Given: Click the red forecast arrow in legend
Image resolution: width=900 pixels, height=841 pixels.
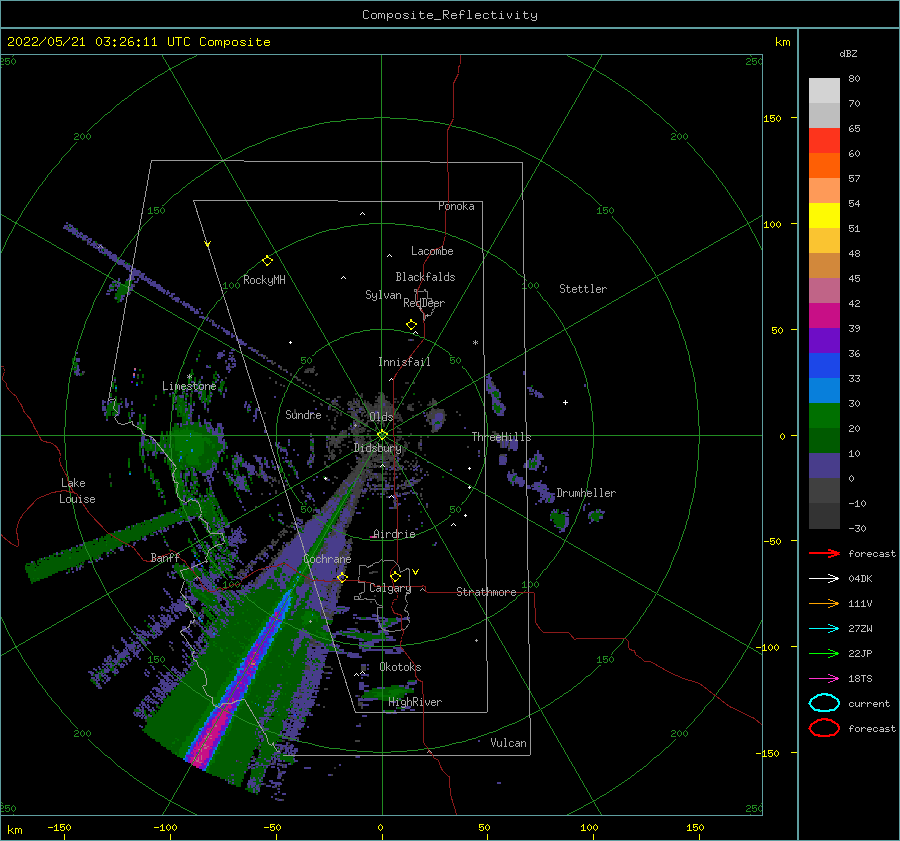Looking at the screenshot, I should pos(824,553).
